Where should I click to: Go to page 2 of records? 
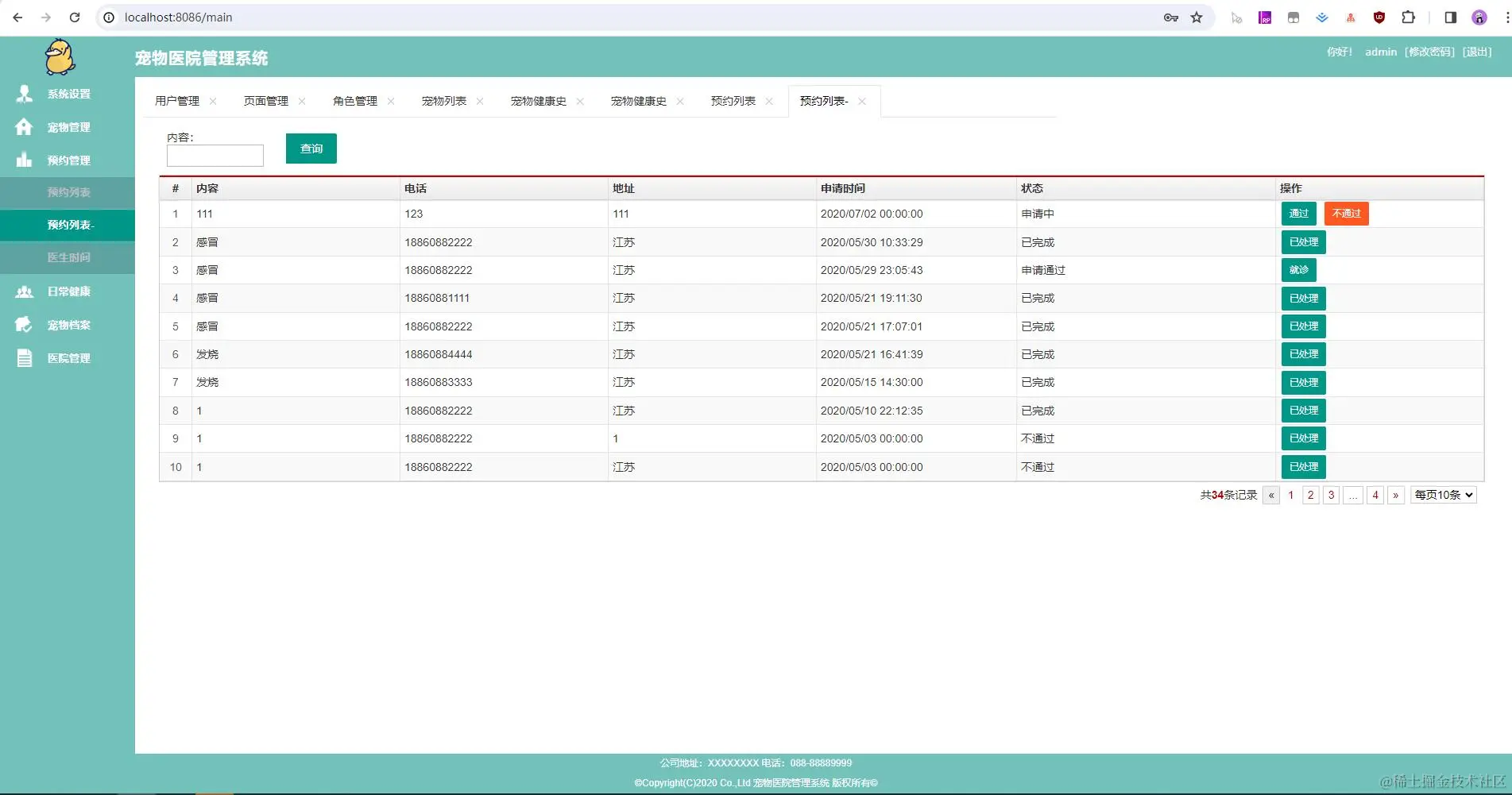tap(1311, 495)
